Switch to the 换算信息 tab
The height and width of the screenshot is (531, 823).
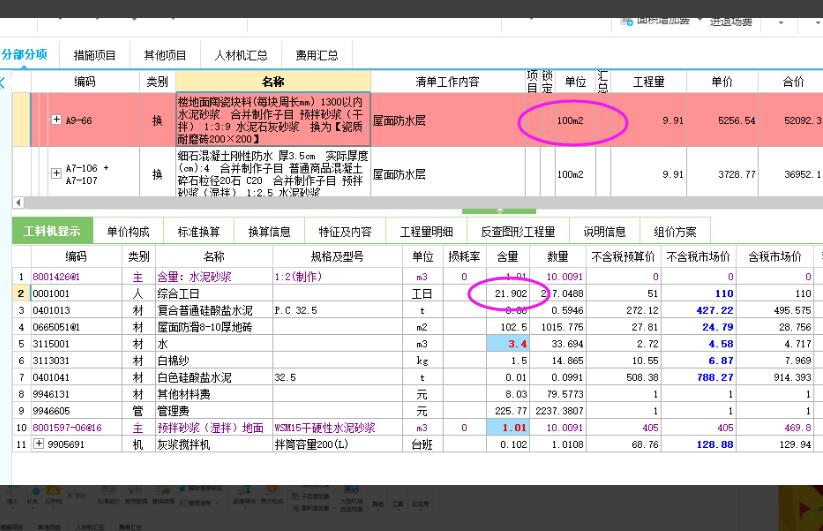(x=269, y=231)
